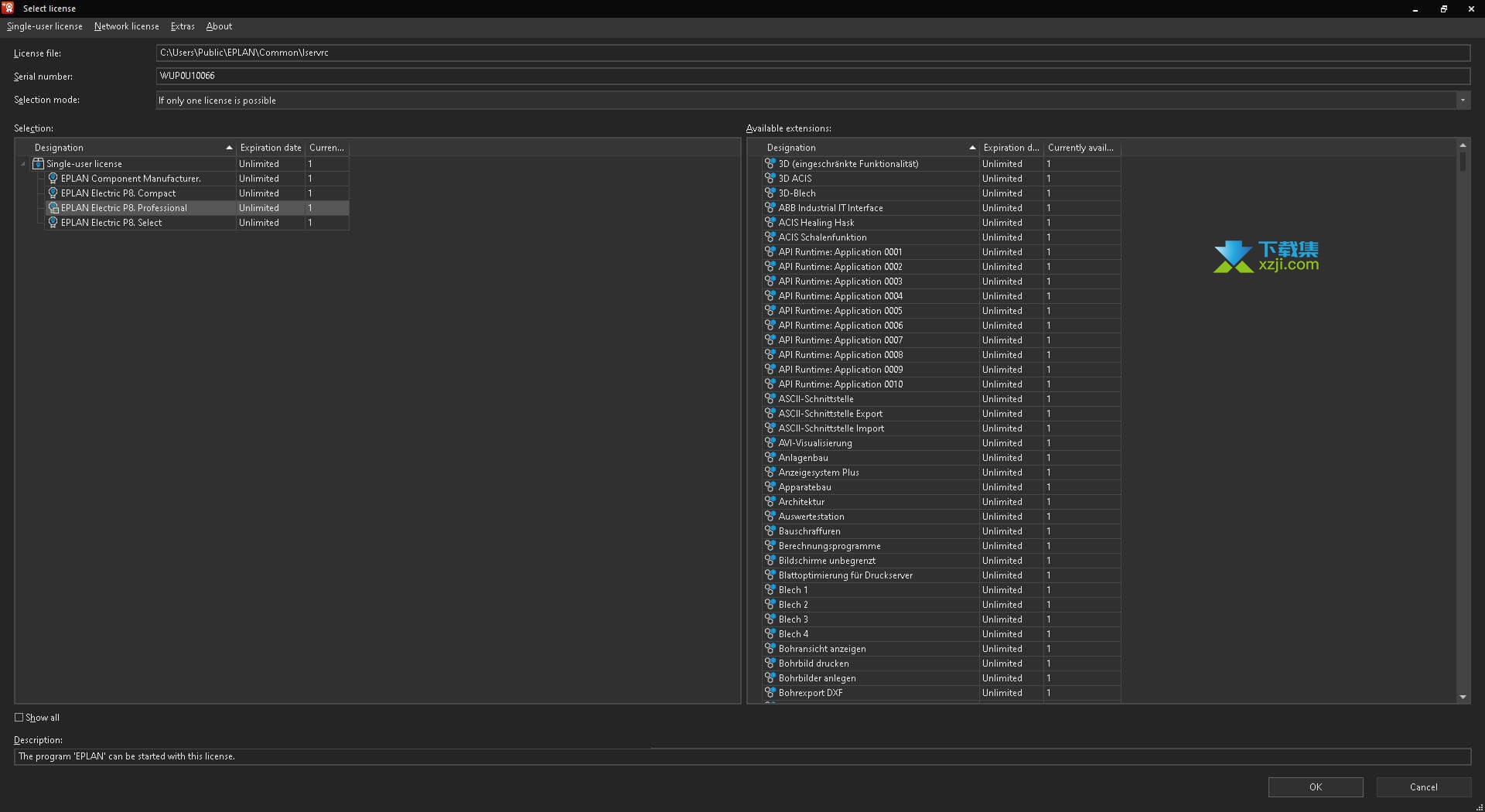Click the ASCII-Schnittstelle Export icon
This screenshot has width=1485, height=812.
770,414
